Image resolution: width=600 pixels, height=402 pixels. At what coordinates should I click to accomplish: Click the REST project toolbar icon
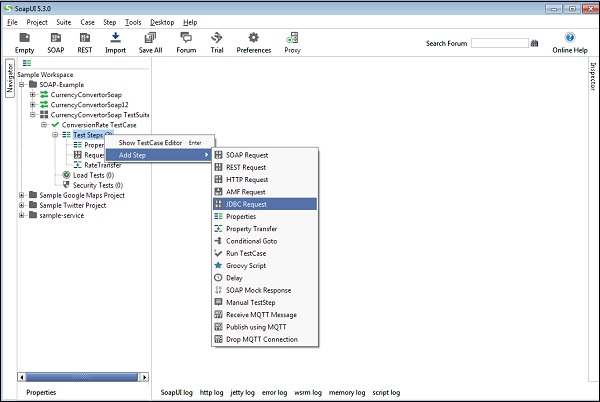pos(85,37)
